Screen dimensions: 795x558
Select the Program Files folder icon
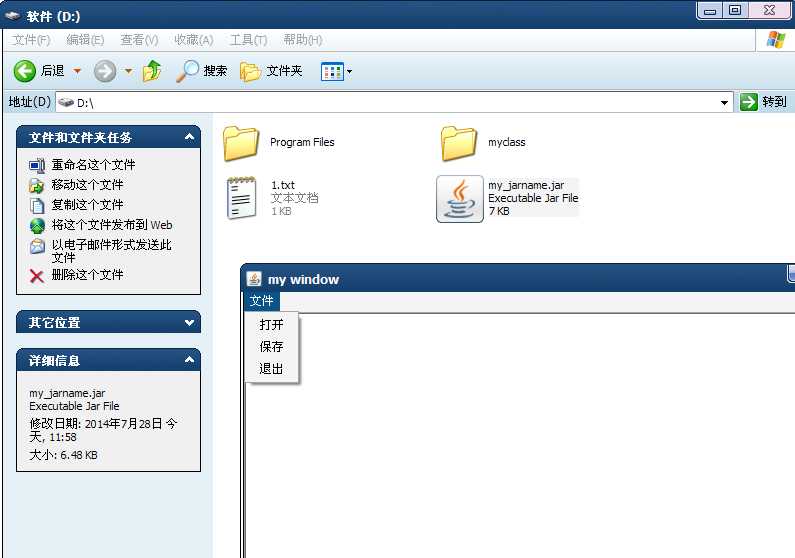pyautogui.click(x=241, y=143)
